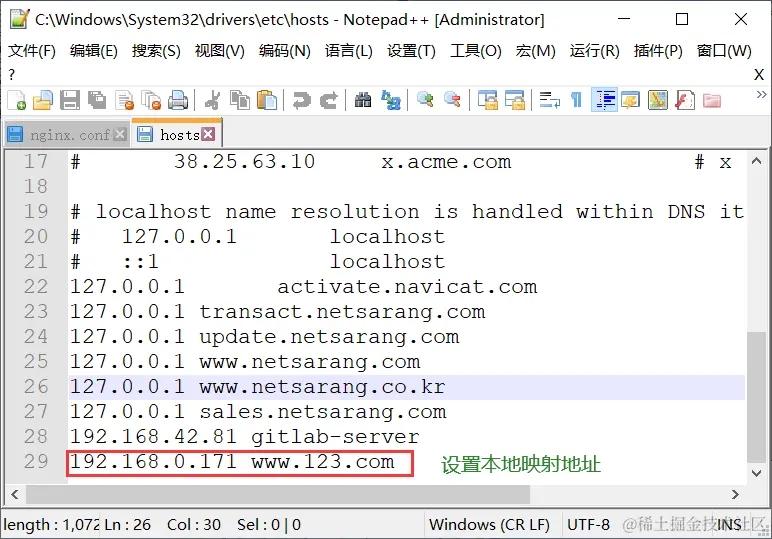Click the Copy toolbar icon
The height and width of the screenshot is (539, 772).
pyautogui.click(x=240, y=100)
